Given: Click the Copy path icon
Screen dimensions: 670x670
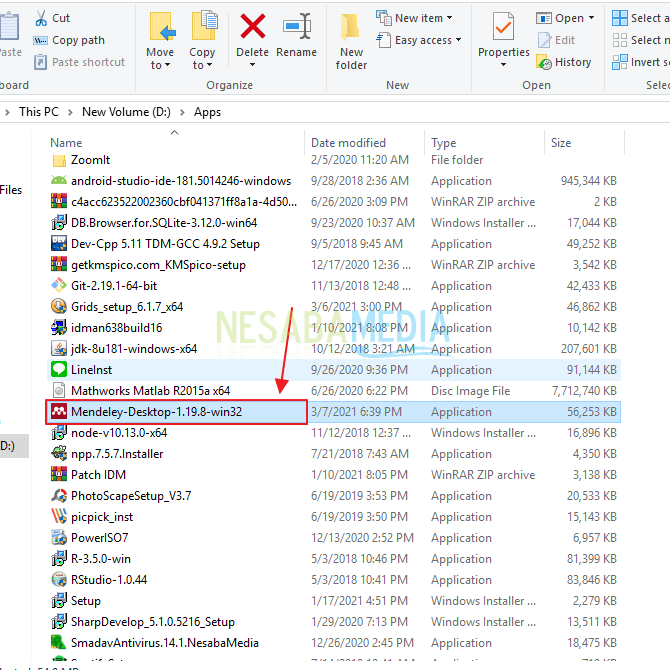Looking at the screenshot, I should point(41,41).
